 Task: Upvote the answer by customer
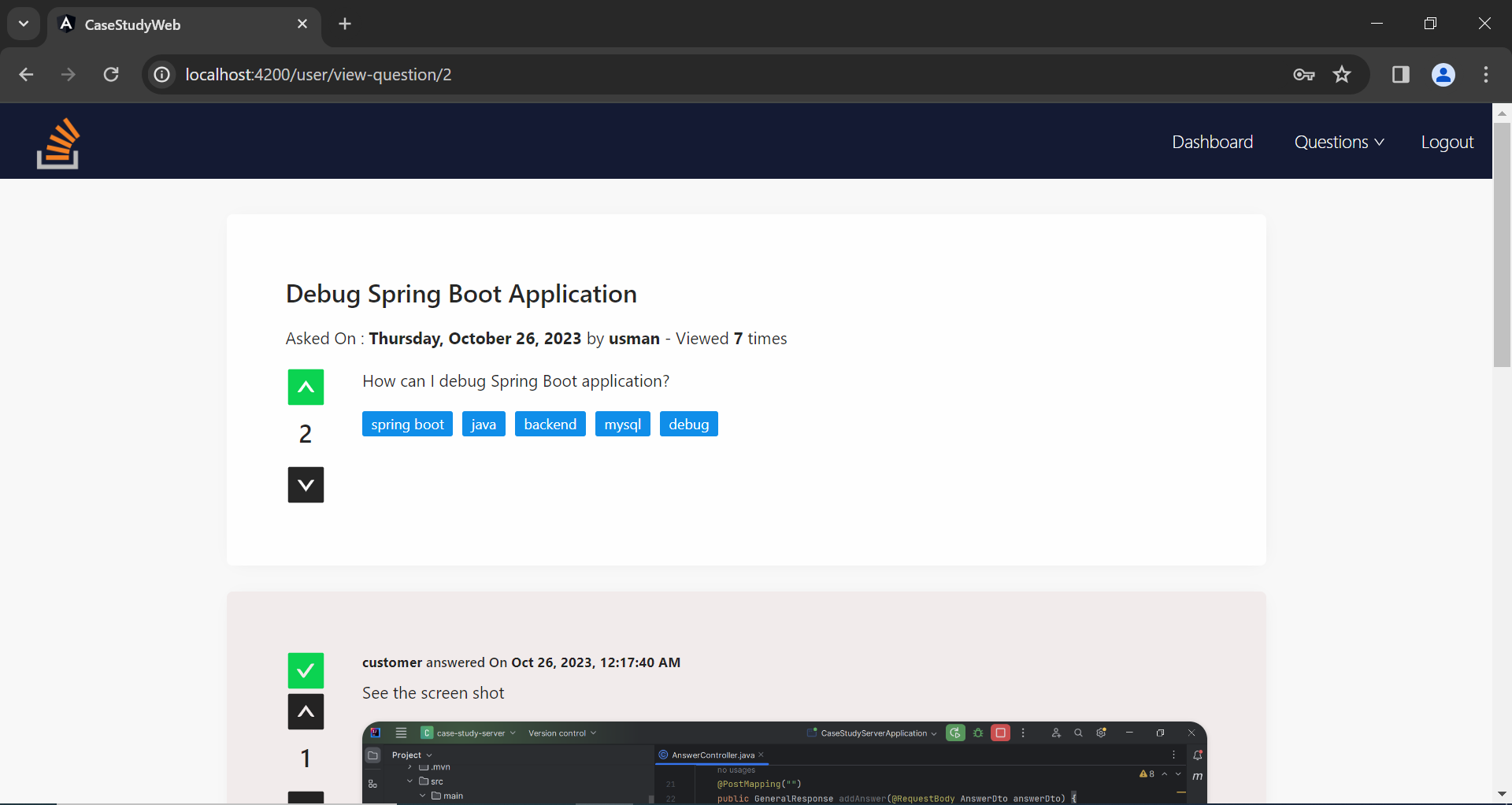tap(306, 711)
